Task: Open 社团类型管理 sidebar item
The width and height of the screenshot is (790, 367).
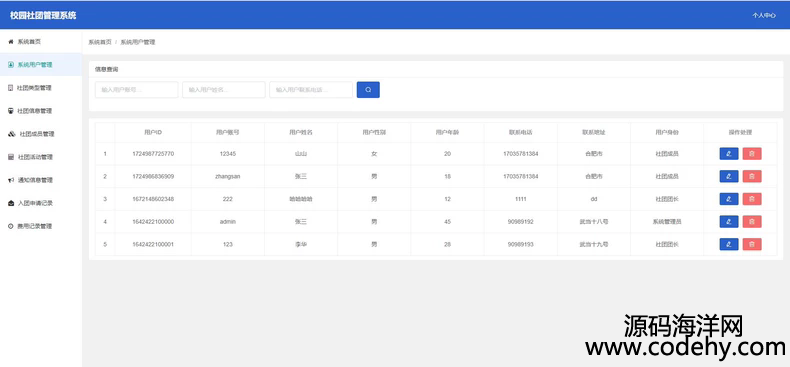Action: pos(41,88)
